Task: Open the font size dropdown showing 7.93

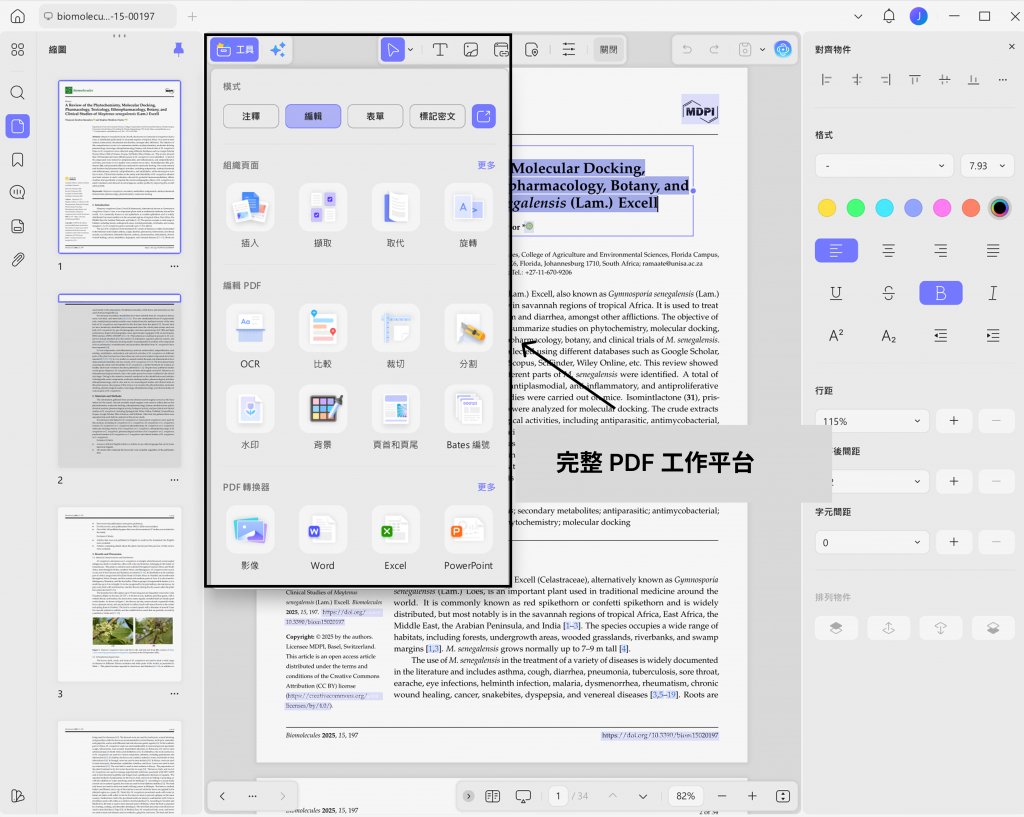Action: click(x=987, y=166)
